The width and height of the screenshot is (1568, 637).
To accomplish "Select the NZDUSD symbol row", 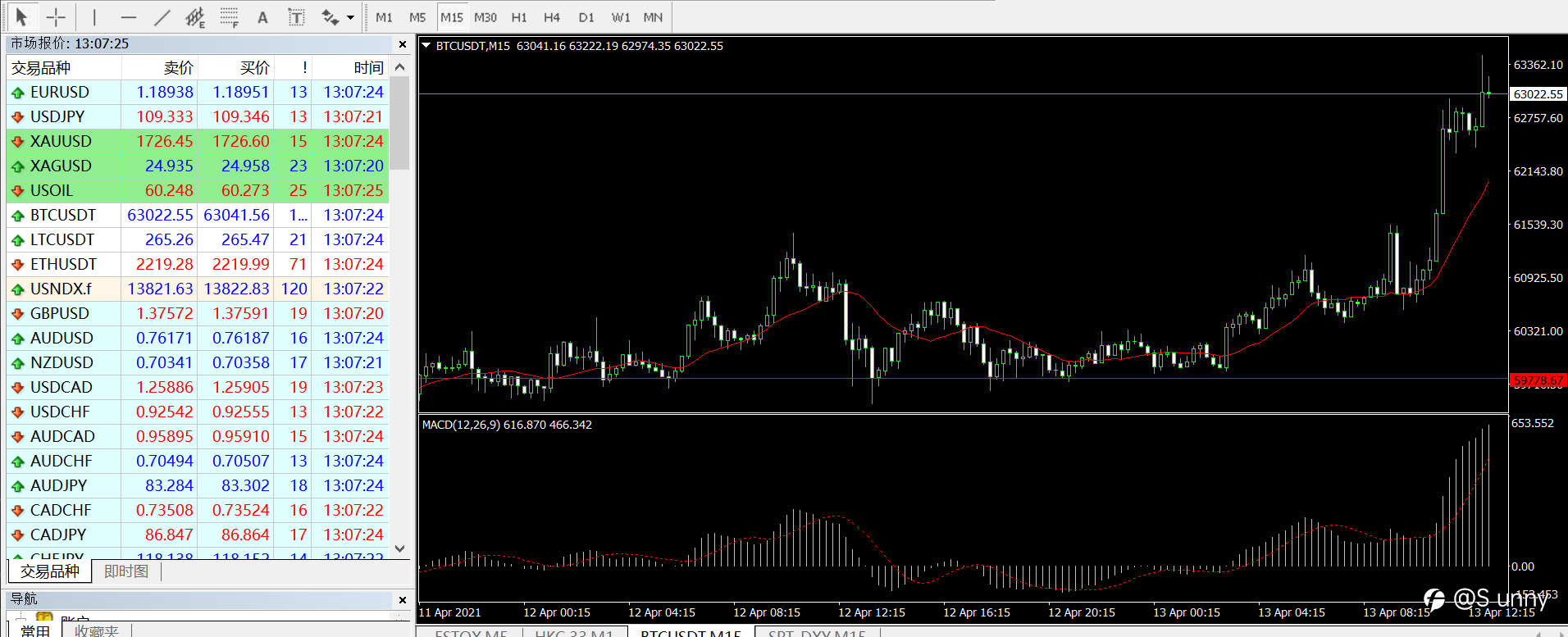I will [x=198, y=363].
